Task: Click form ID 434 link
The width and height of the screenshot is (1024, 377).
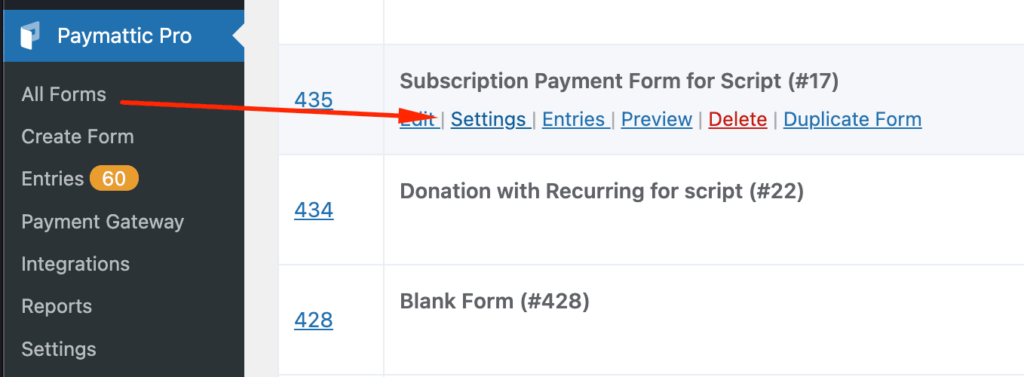Action: (313, 210)
